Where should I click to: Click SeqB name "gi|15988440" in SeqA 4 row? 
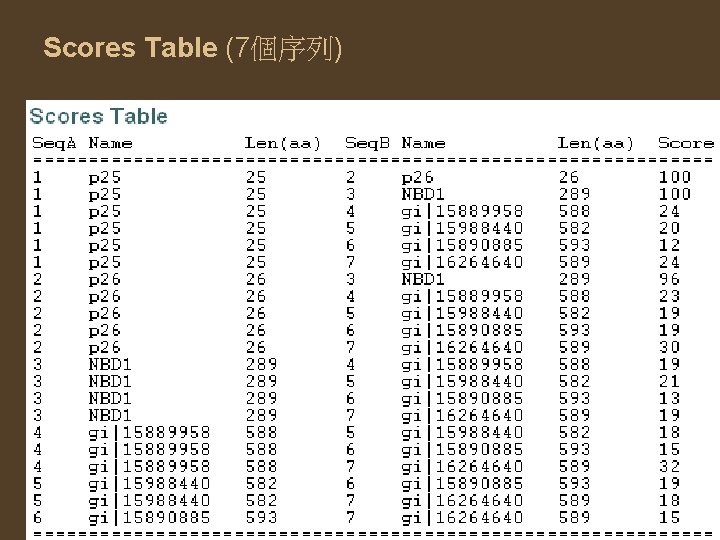462,433
